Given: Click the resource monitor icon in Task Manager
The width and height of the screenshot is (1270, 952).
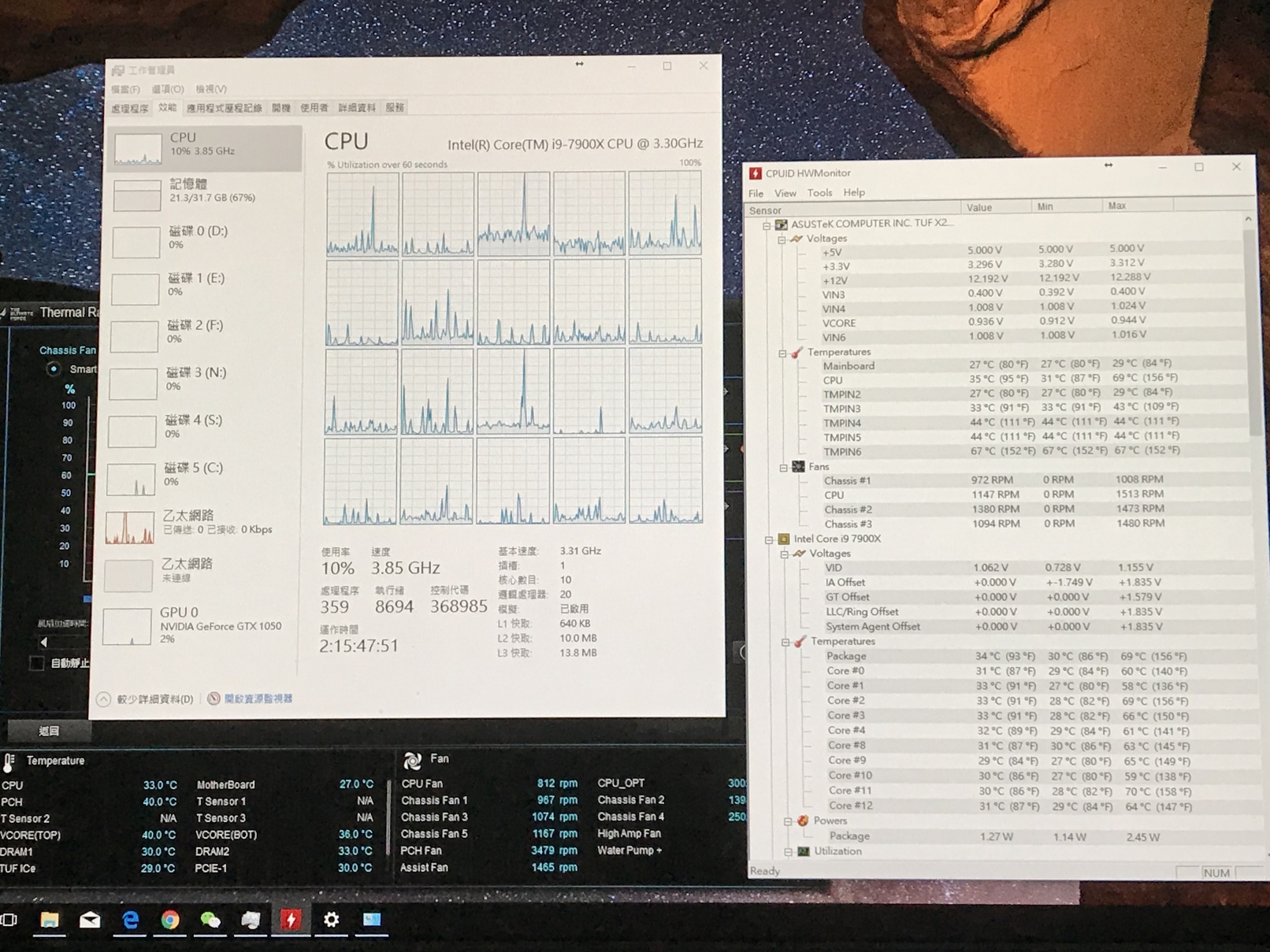Looking at the screenshot, I should [x=214, y=698].
